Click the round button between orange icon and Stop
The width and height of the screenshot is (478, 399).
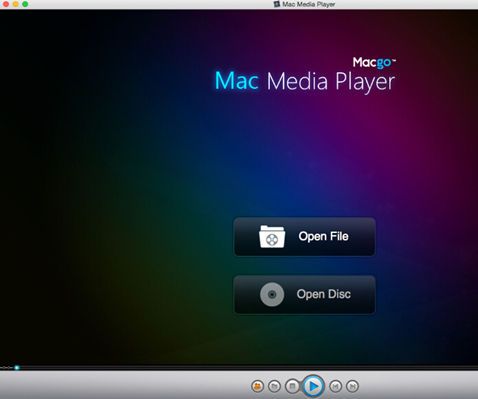pos(274,386)
